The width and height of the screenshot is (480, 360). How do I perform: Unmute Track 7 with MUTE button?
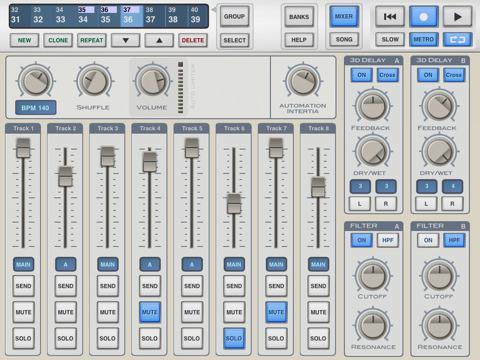click(x=276, y=312)
